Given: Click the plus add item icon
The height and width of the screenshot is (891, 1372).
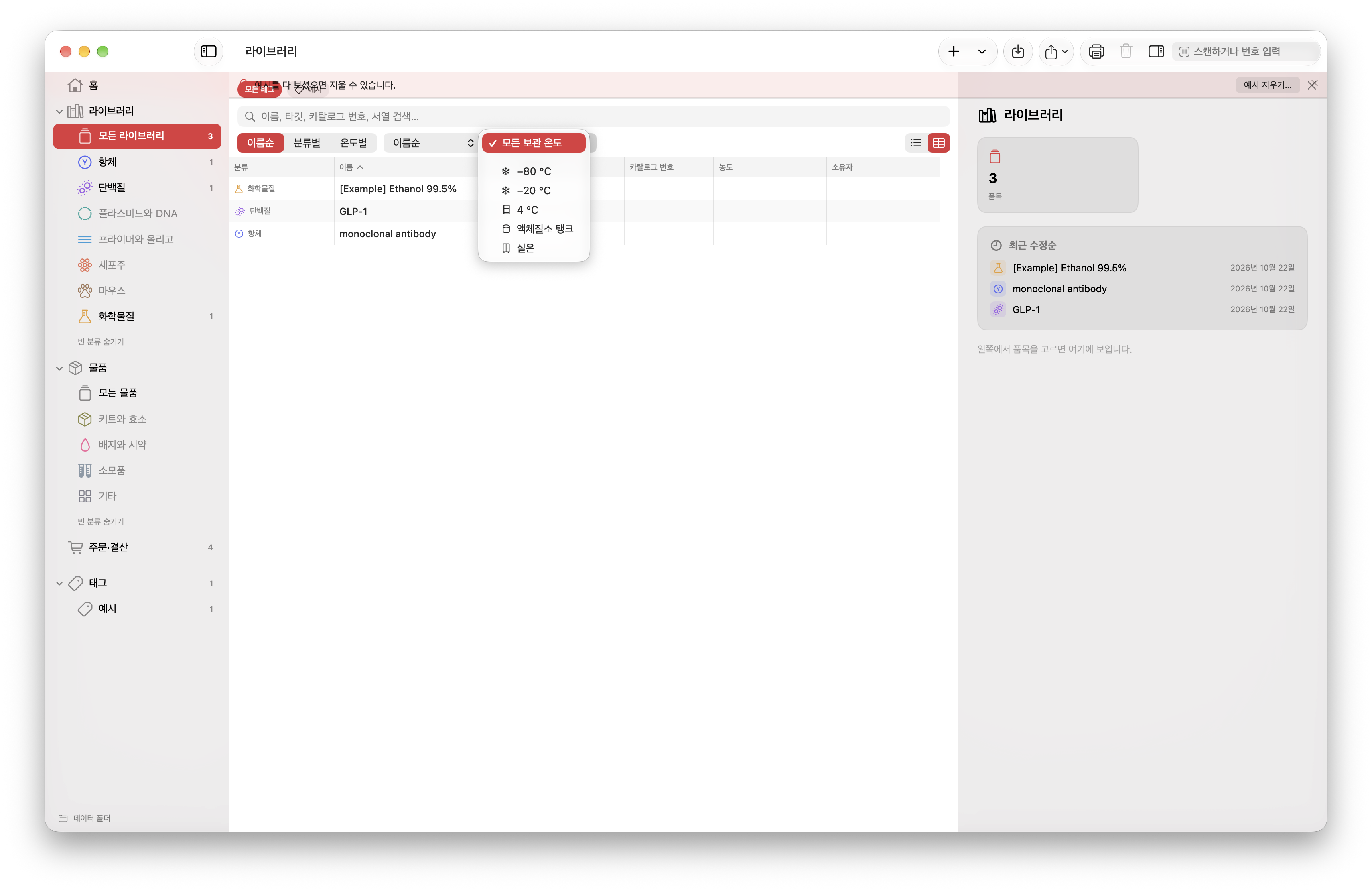Looking at the screenshot, I should click(x=954, y=51).
